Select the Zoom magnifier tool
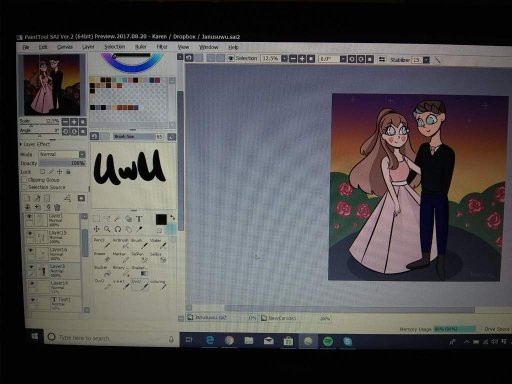 [107, 229]
